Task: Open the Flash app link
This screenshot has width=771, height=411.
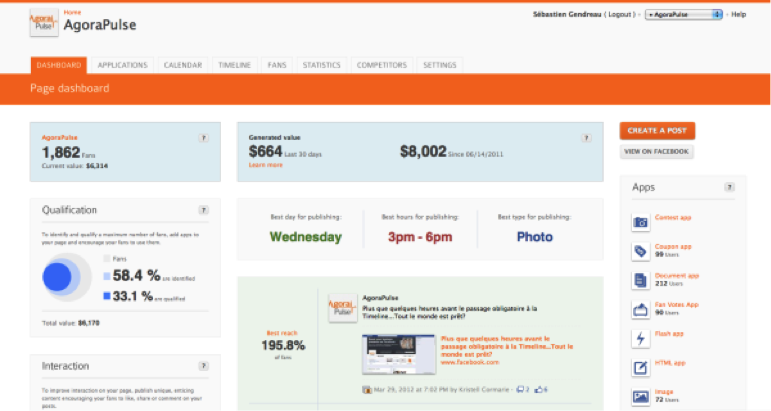Action: pyautogui.click(x=669, y=333)
